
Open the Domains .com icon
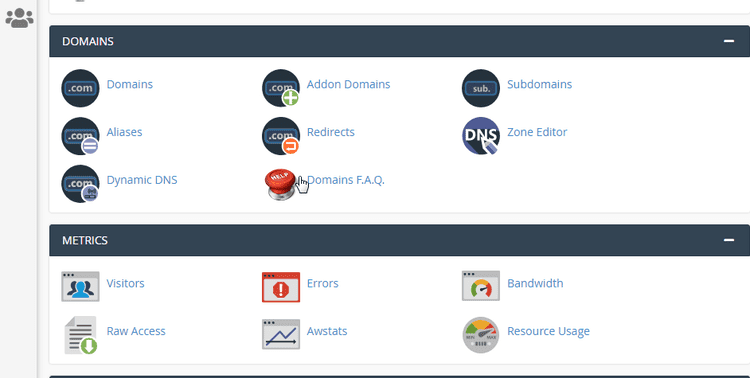tap(80, 88)
